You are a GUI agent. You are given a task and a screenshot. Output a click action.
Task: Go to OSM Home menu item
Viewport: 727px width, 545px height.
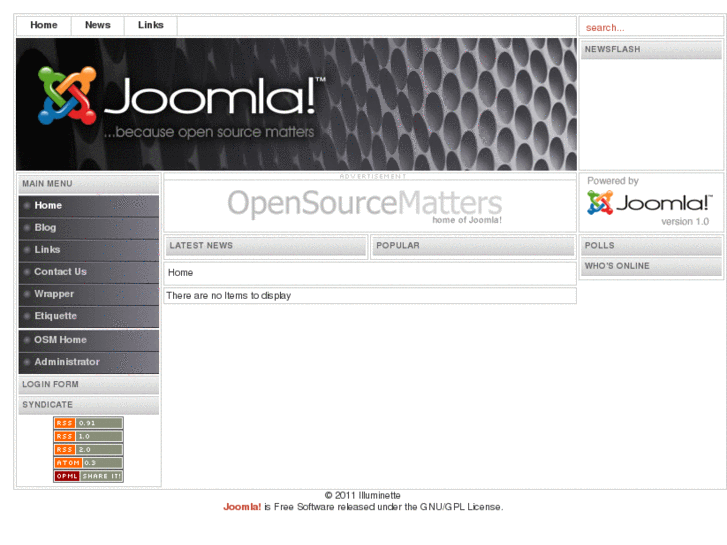[89, 340]
